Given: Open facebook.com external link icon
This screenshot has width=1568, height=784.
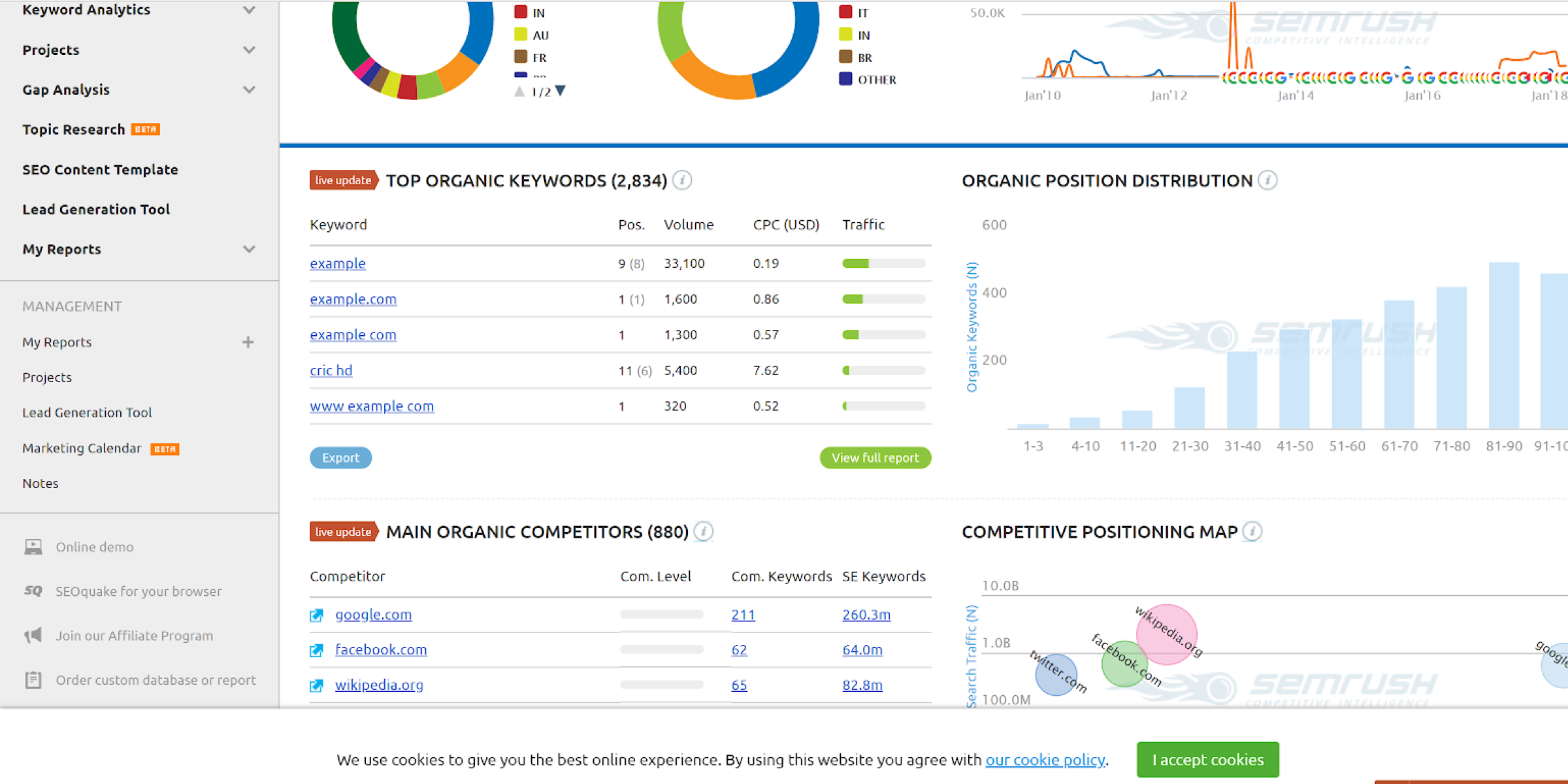Looking at the screenshot, I should tap(317, 650).
